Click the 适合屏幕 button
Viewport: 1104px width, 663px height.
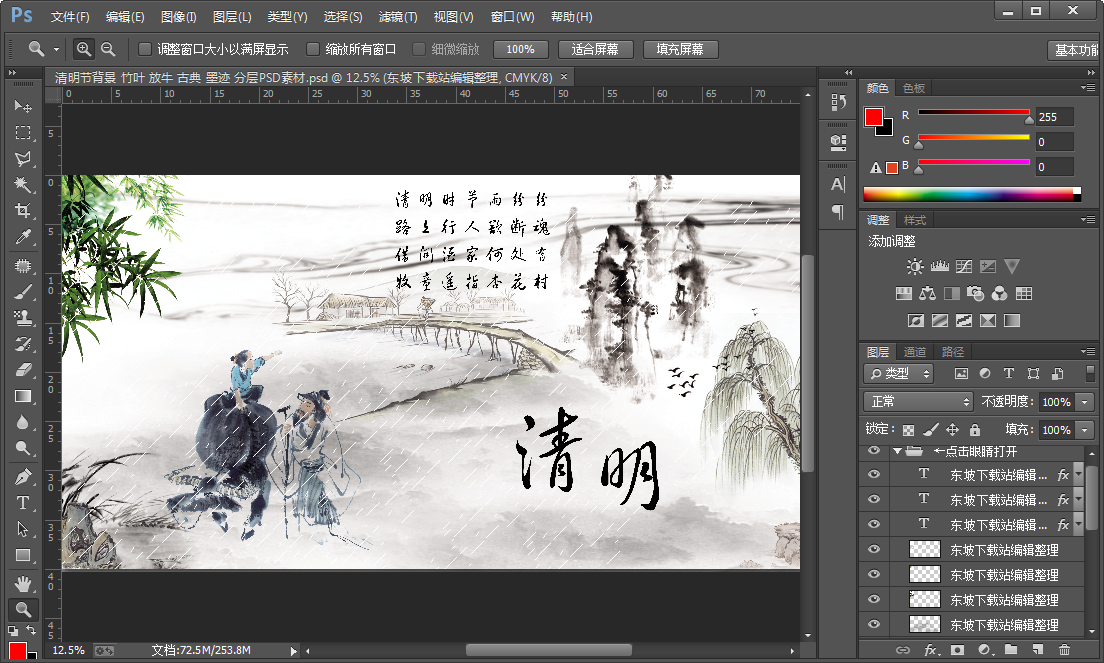click(595, 49)
